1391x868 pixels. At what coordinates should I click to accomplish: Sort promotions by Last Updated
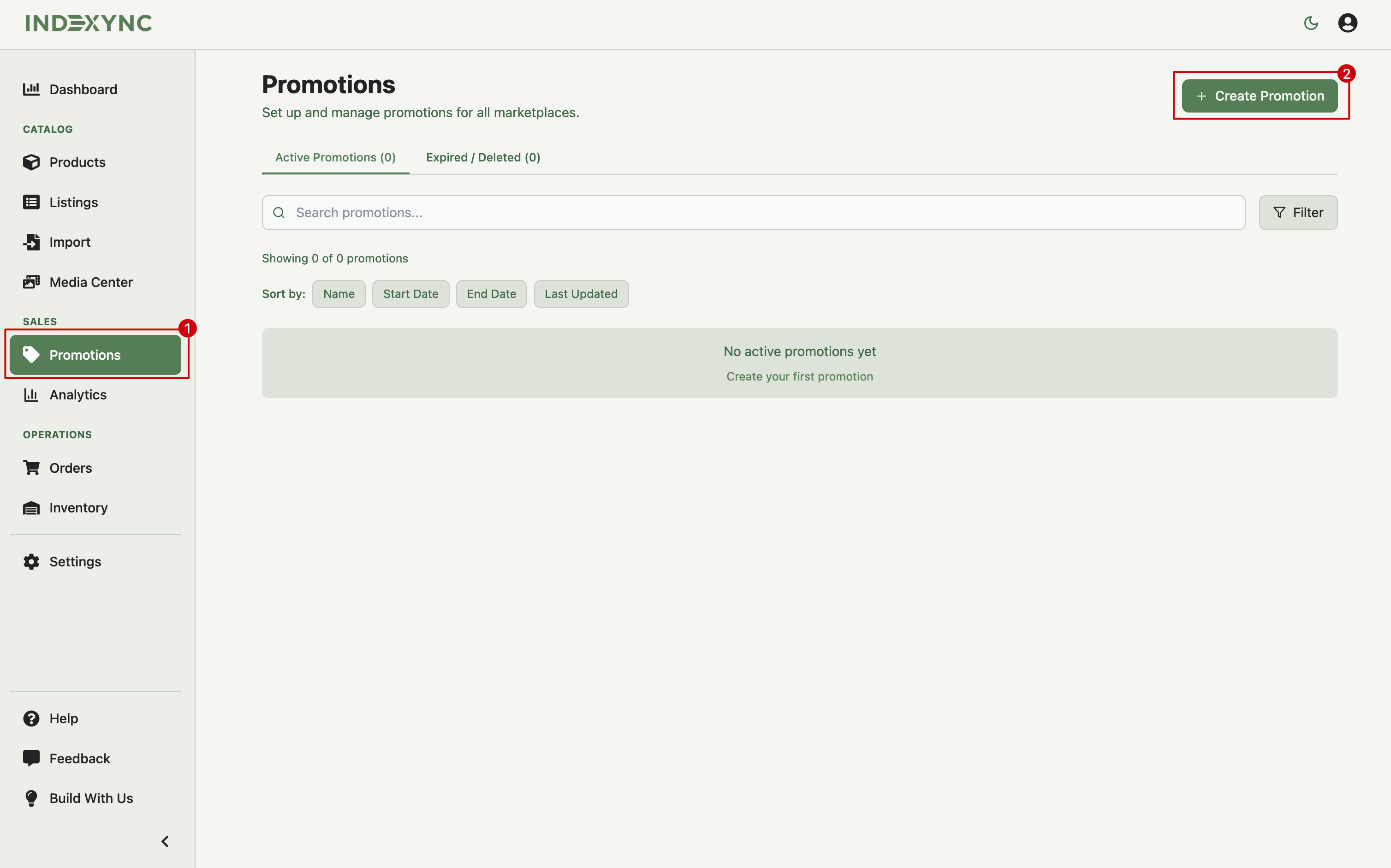[581, 294]
